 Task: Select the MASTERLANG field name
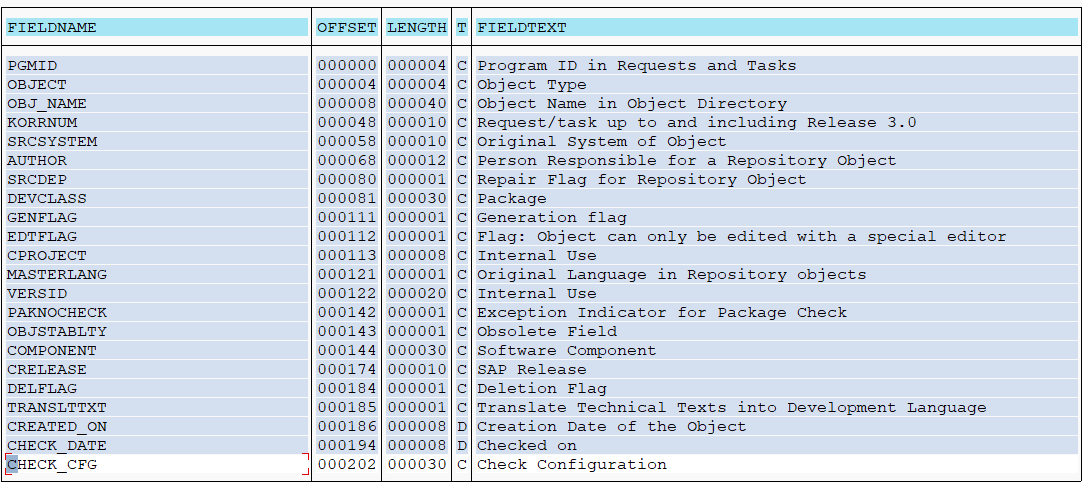57,275
